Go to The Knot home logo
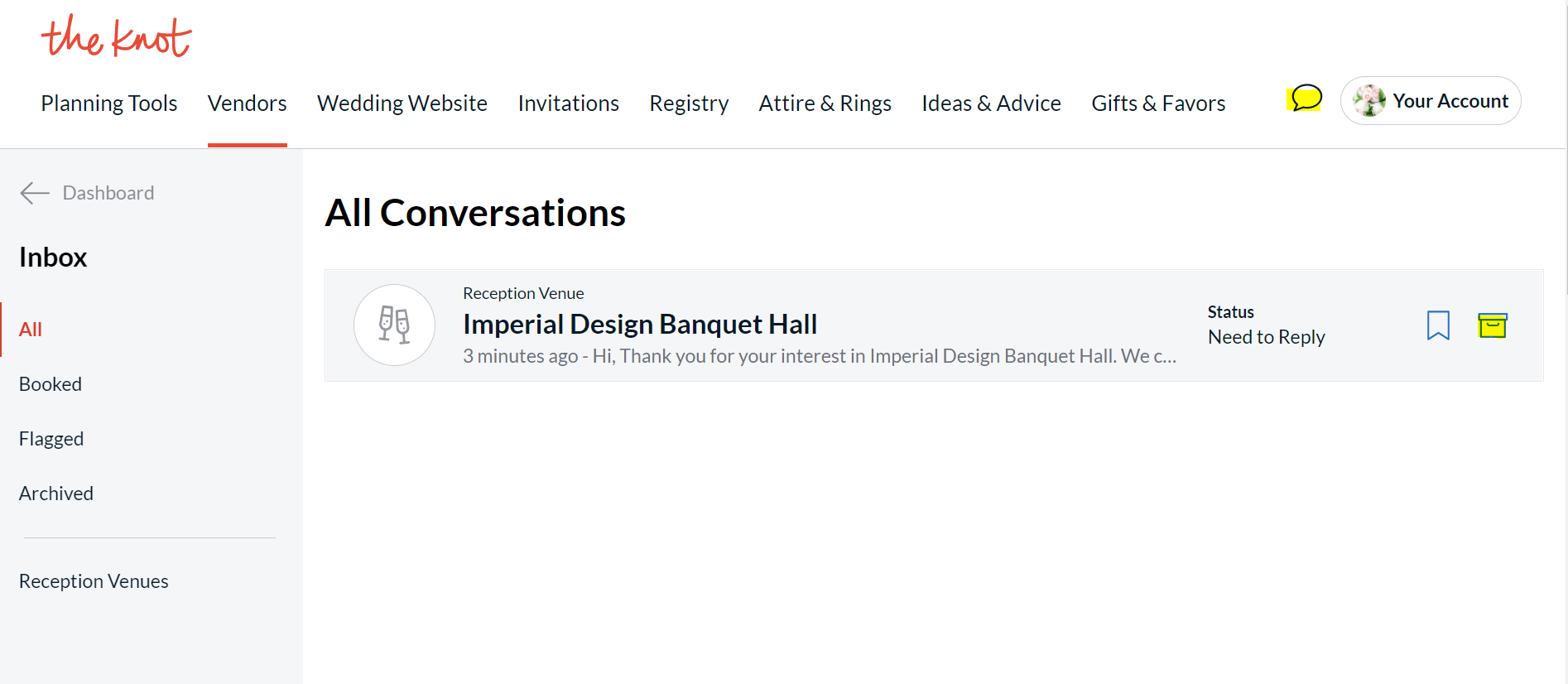 pyautogui.click(x=116, y=36)
